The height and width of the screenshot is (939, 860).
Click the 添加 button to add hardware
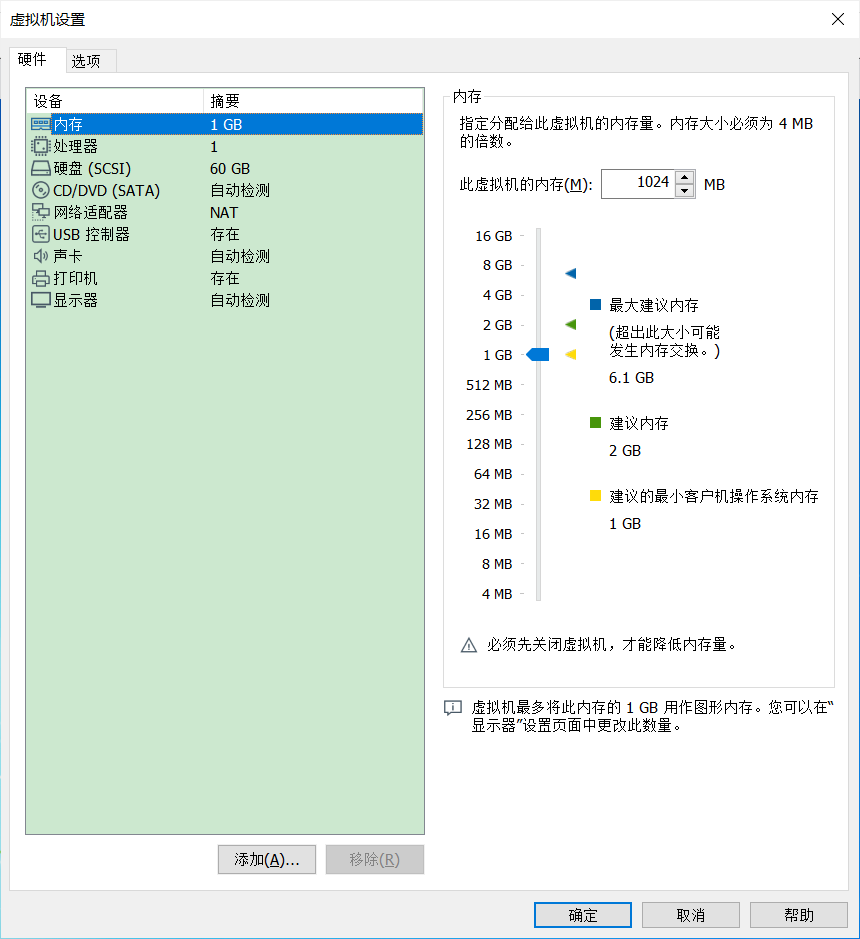(x=266, y=859)
